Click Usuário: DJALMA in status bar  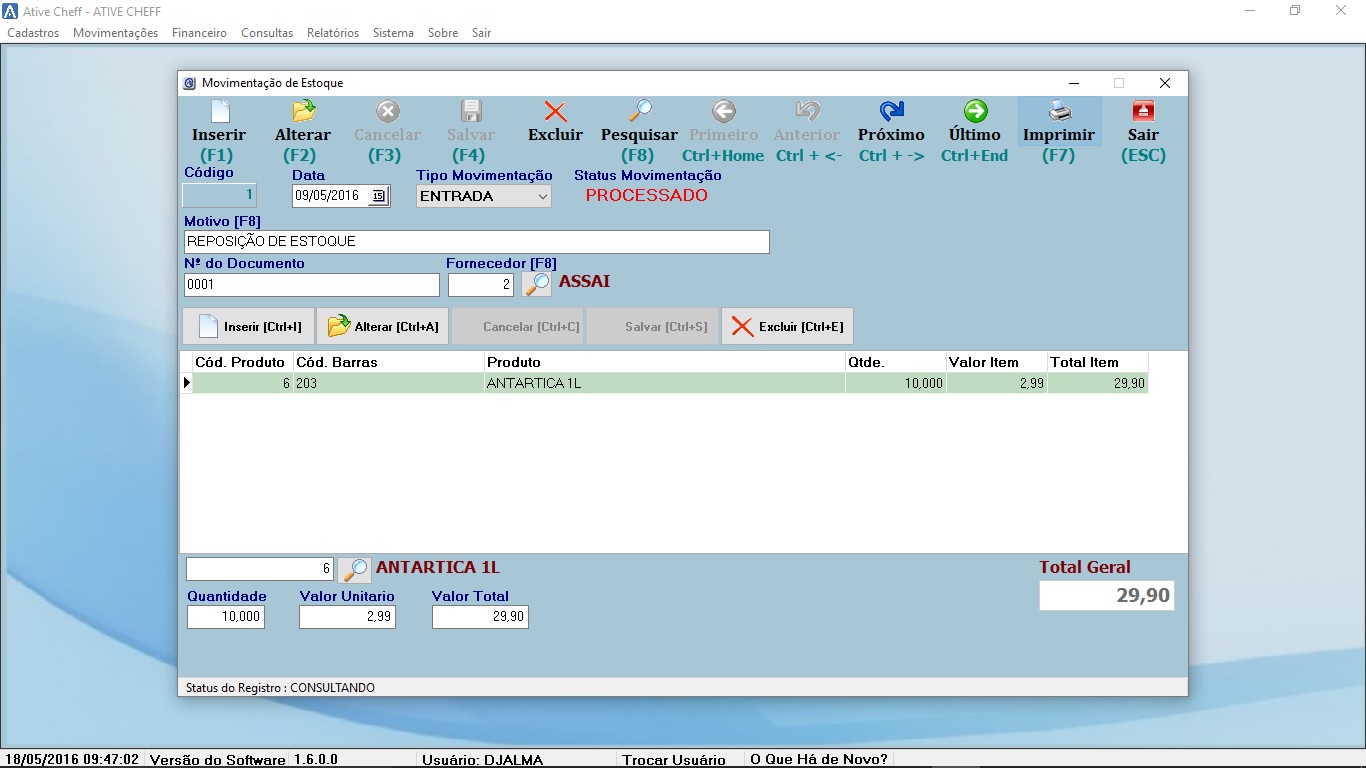[x=482, y=760]
